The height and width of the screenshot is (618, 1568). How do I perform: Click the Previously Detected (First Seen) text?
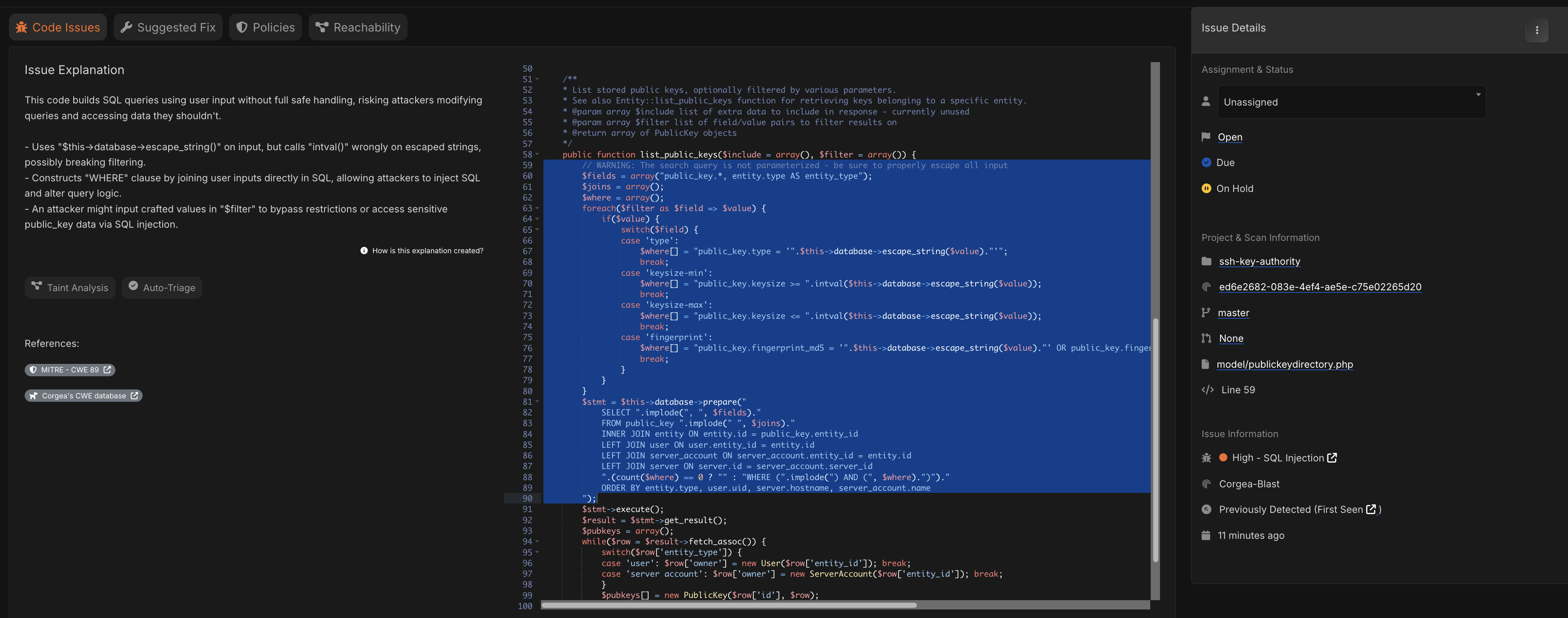tap(1290, 510)
